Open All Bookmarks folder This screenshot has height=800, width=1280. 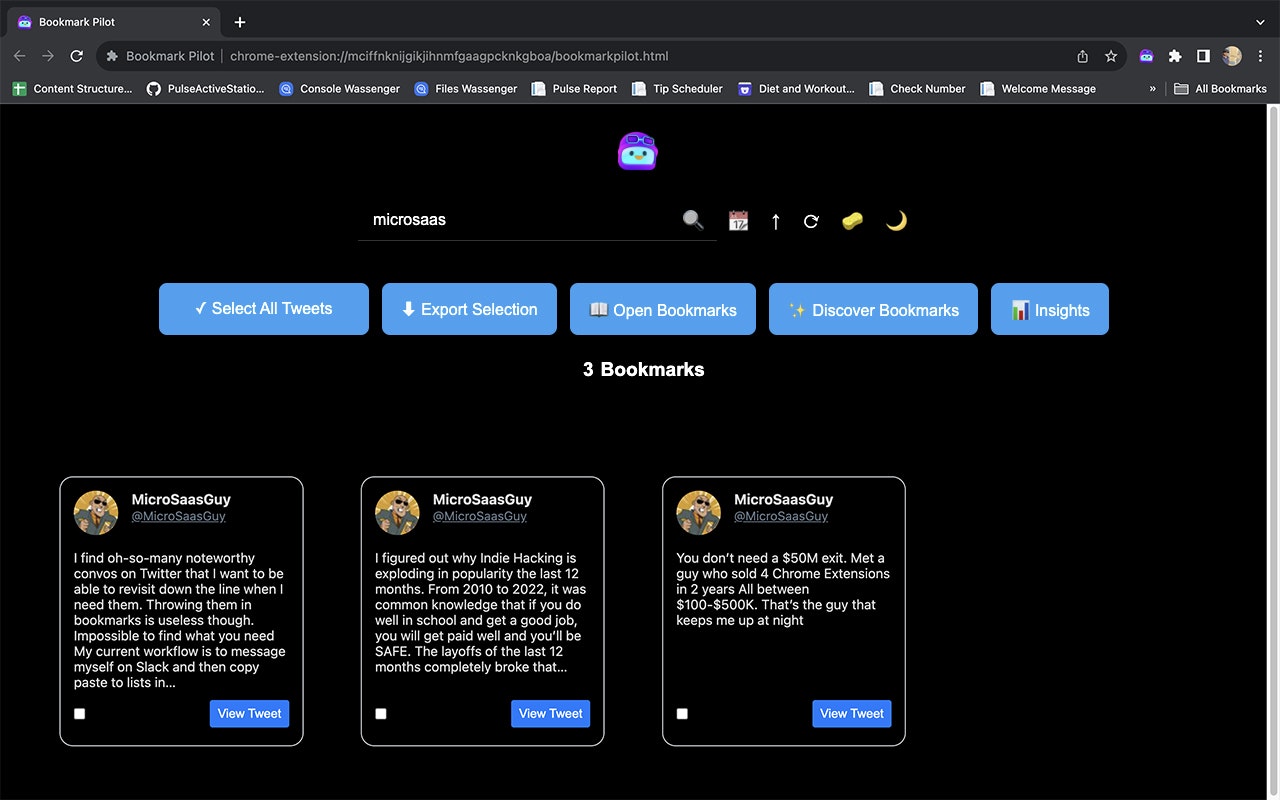(x=1220, y=88)
